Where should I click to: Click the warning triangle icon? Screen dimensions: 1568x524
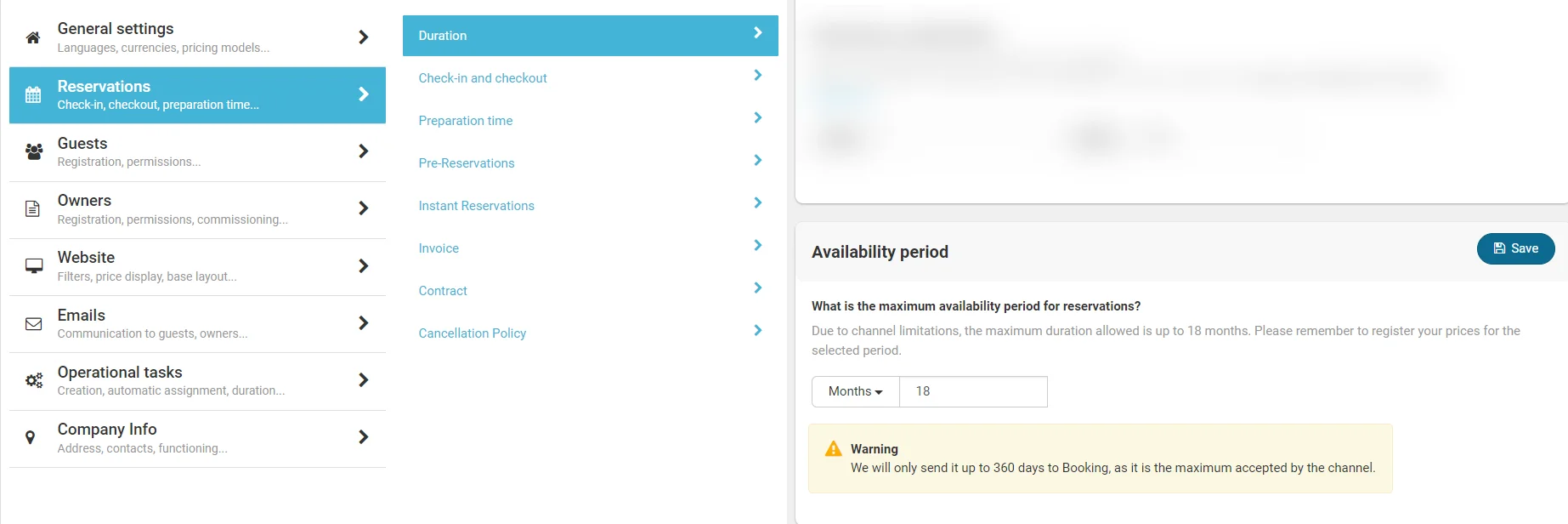833,449
